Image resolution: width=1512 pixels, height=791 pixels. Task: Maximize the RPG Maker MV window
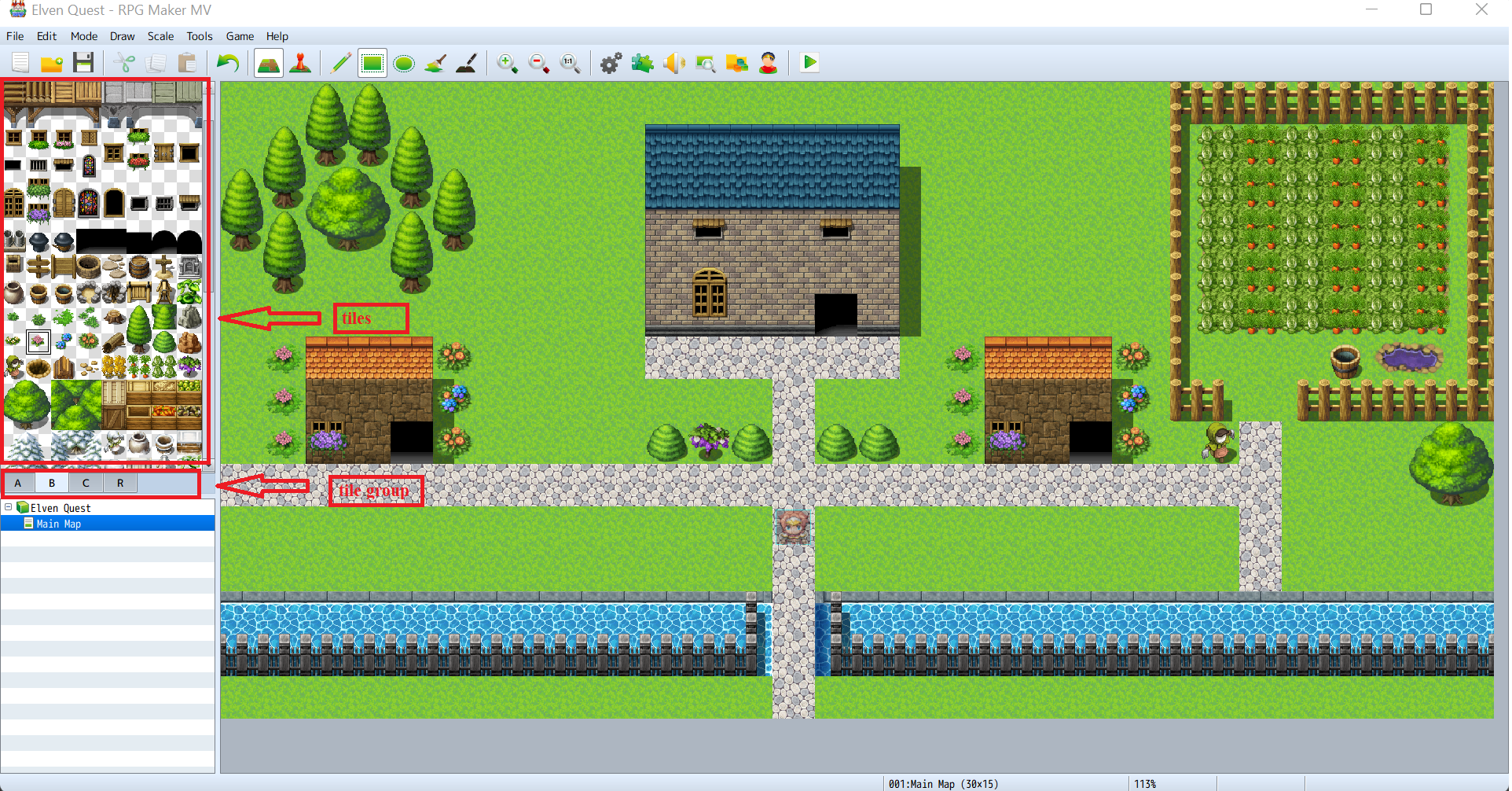click(1426, 9)
